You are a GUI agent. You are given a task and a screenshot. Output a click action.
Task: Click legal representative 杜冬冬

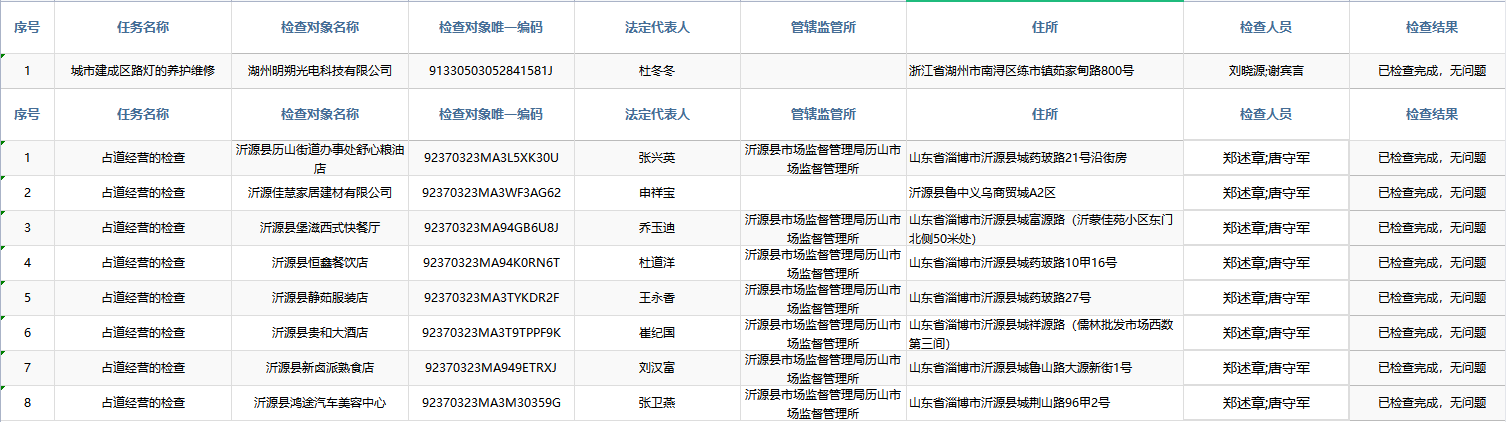(657, 71)
